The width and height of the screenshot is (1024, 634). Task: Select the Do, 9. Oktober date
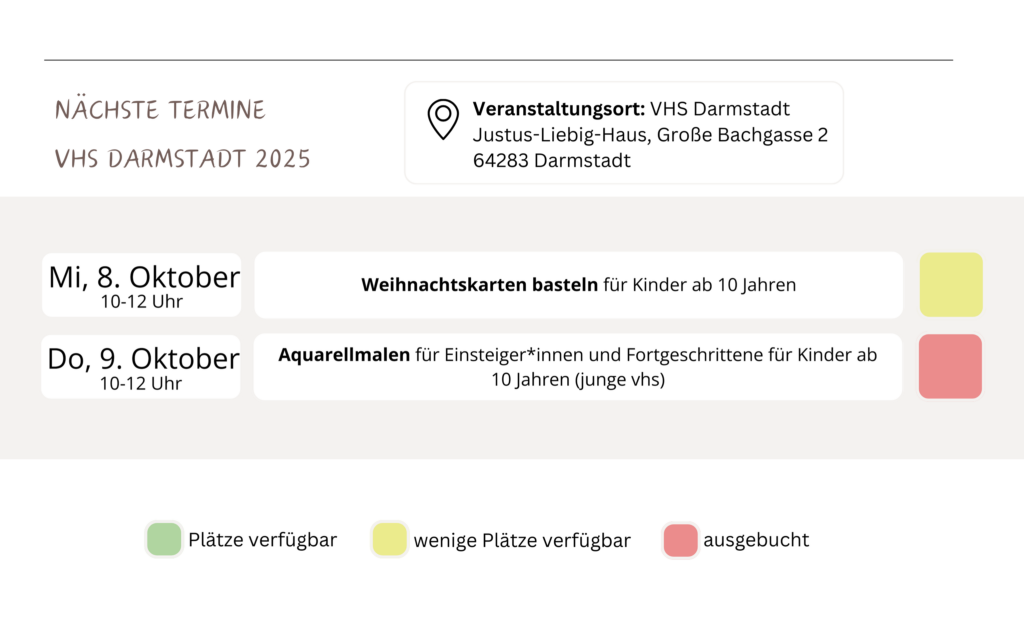pos(143,358)
